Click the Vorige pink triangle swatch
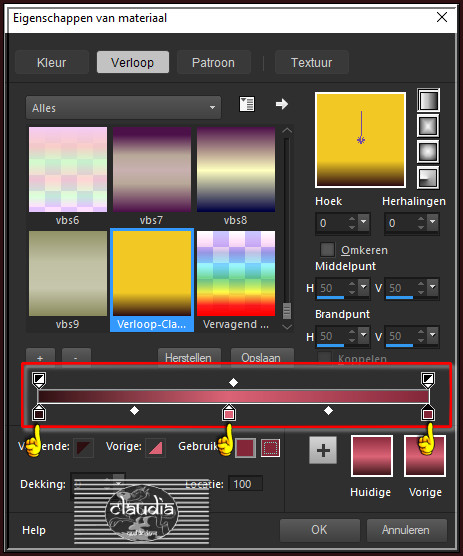The height and width of the screenshot is (556, 463). [x=155, y=448]
